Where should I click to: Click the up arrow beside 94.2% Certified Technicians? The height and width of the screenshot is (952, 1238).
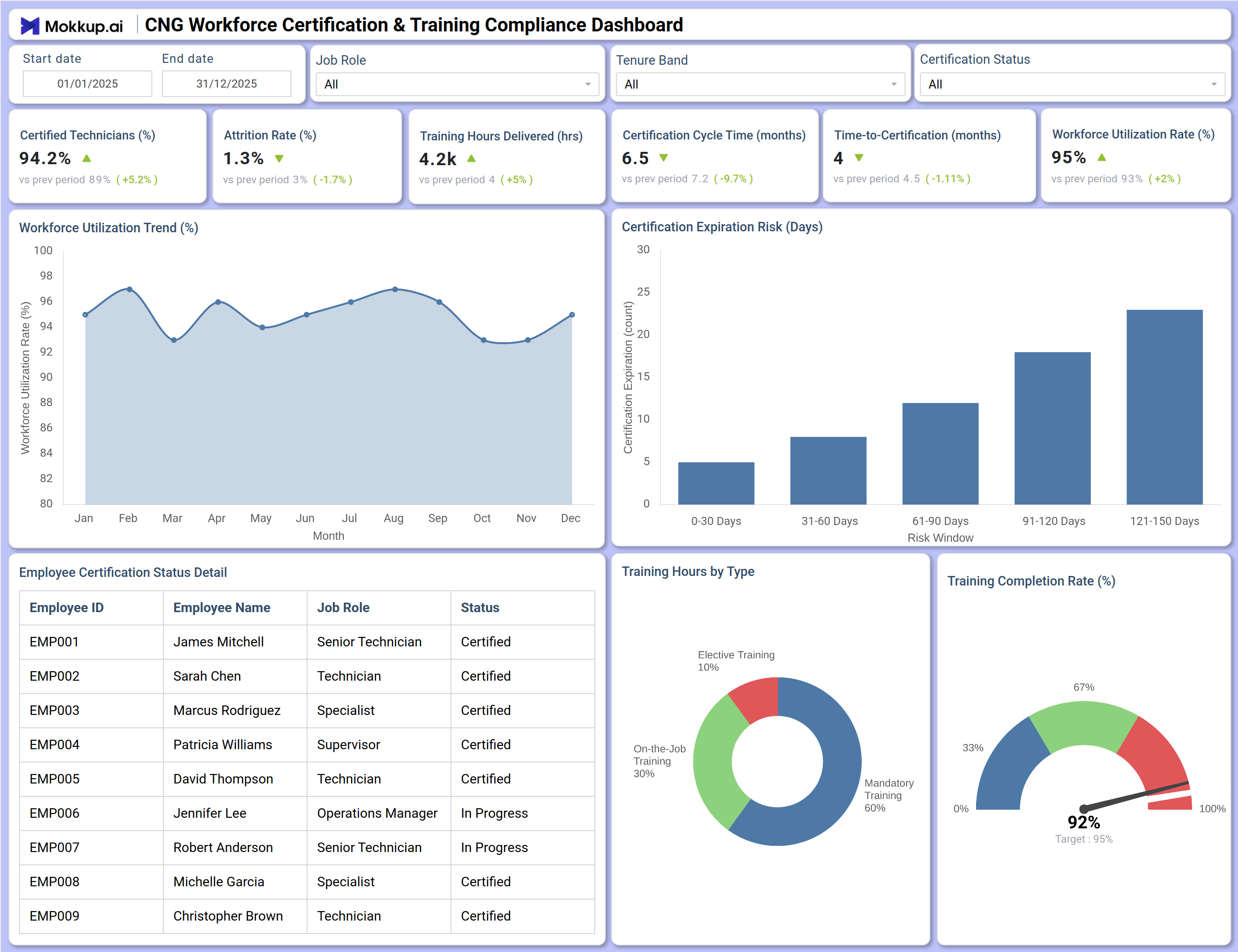pos(87,158)
